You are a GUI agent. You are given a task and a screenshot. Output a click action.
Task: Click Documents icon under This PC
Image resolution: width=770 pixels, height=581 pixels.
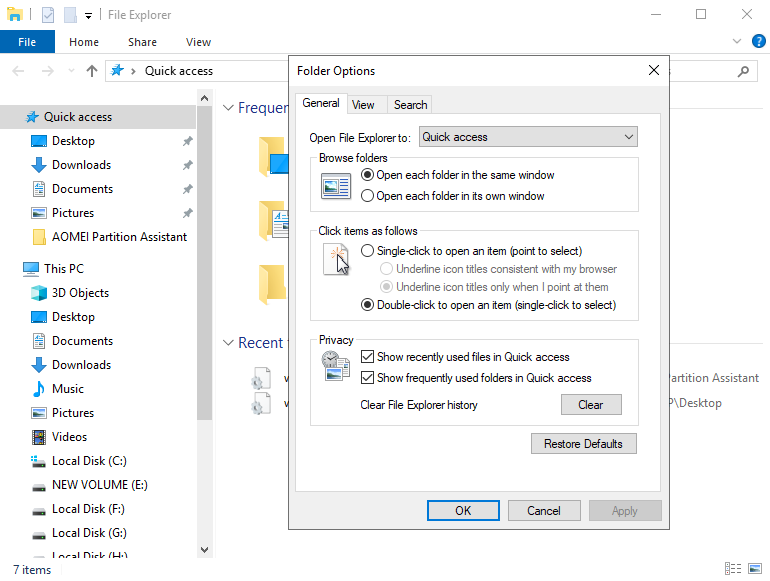tap(39, 341)
